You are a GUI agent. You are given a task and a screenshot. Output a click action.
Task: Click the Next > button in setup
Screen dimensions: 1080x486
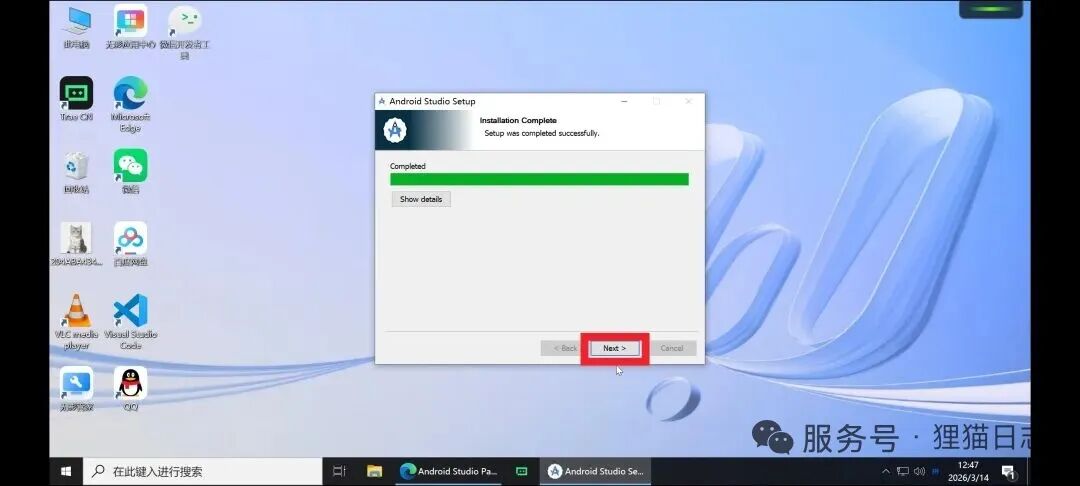coord(614,348)
